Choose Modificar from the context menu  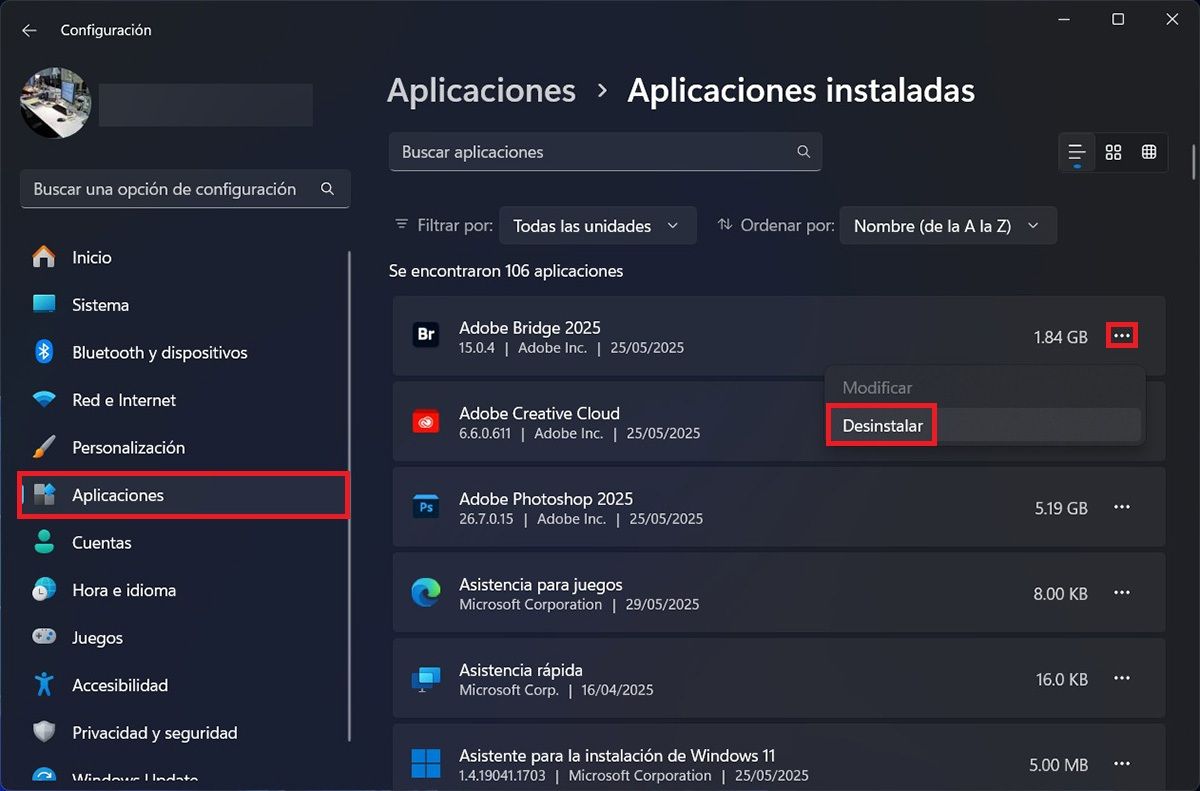(x=878, y=387)
